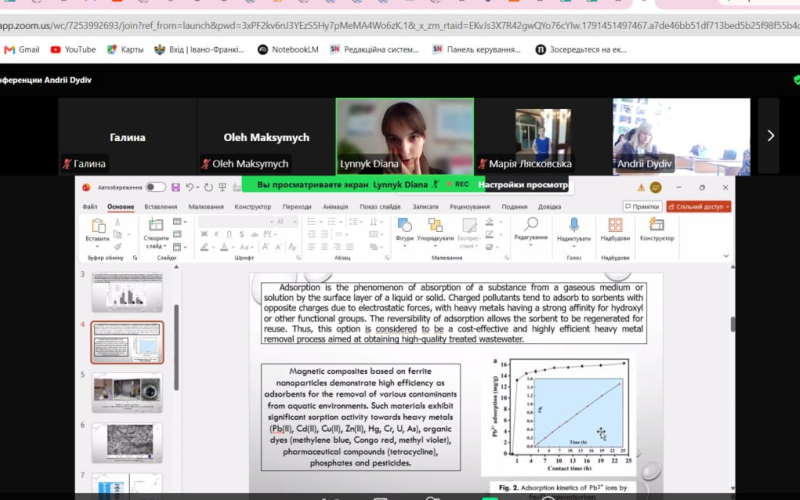The image size is (800, 500).
Task: Toggle text shadow with the S icon
Action: pyautogui.click(x=241, y=234)
